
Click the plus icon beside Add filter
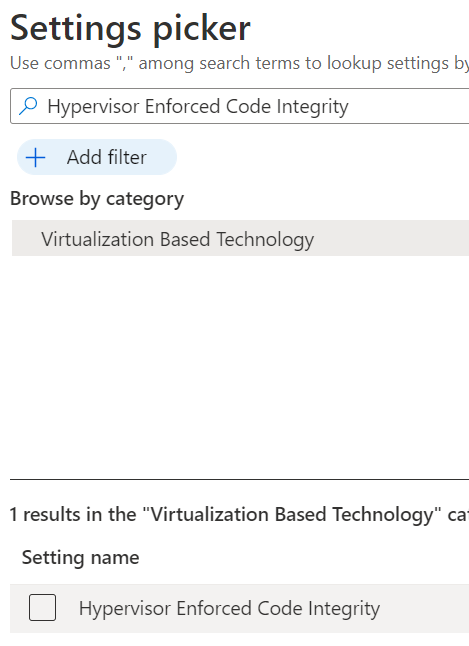[35, 157]
